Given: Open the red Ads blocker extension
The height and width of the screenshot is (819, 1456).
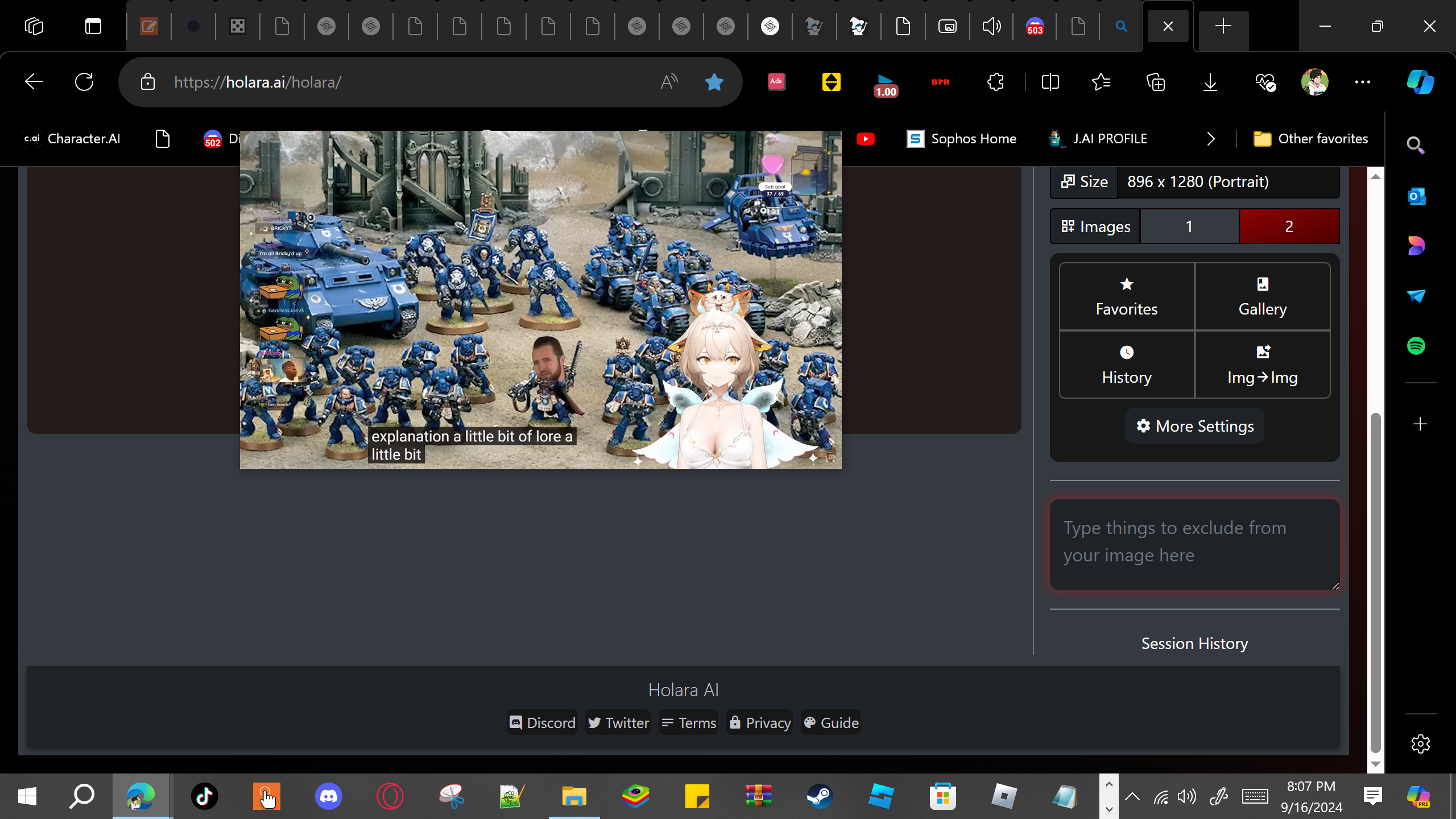Looking at the screenshot, I should 776,82.
